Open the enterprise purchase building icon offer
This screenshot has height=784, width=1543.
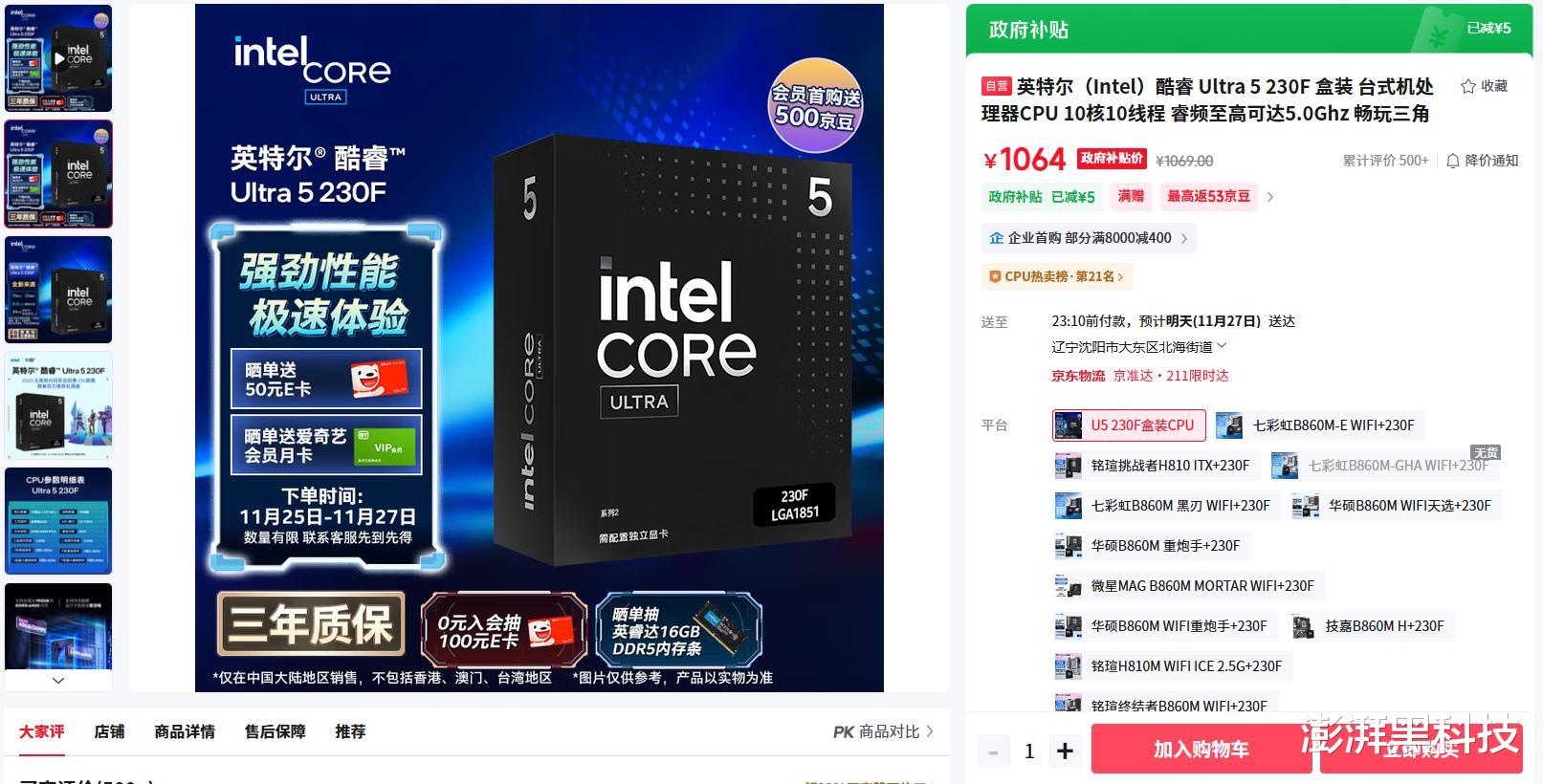[996, 238]
